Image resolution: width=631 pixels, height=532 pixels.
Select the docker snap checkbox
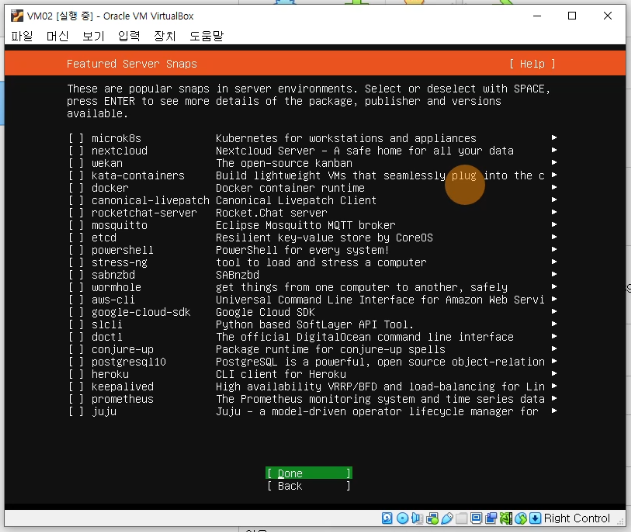click(76, 188)
